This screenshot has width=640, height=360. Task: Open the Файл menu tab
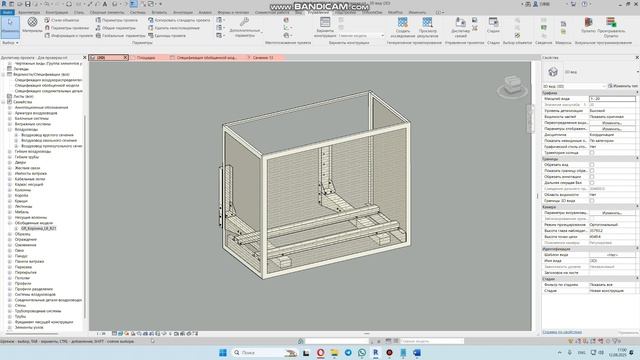pyautogui.click(x=7, y=12)
